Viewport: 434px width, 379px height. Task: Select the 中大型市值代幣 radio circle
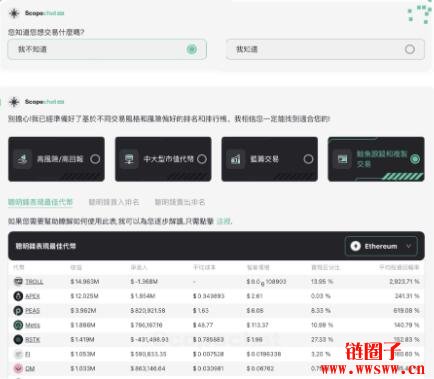point(202,159)
